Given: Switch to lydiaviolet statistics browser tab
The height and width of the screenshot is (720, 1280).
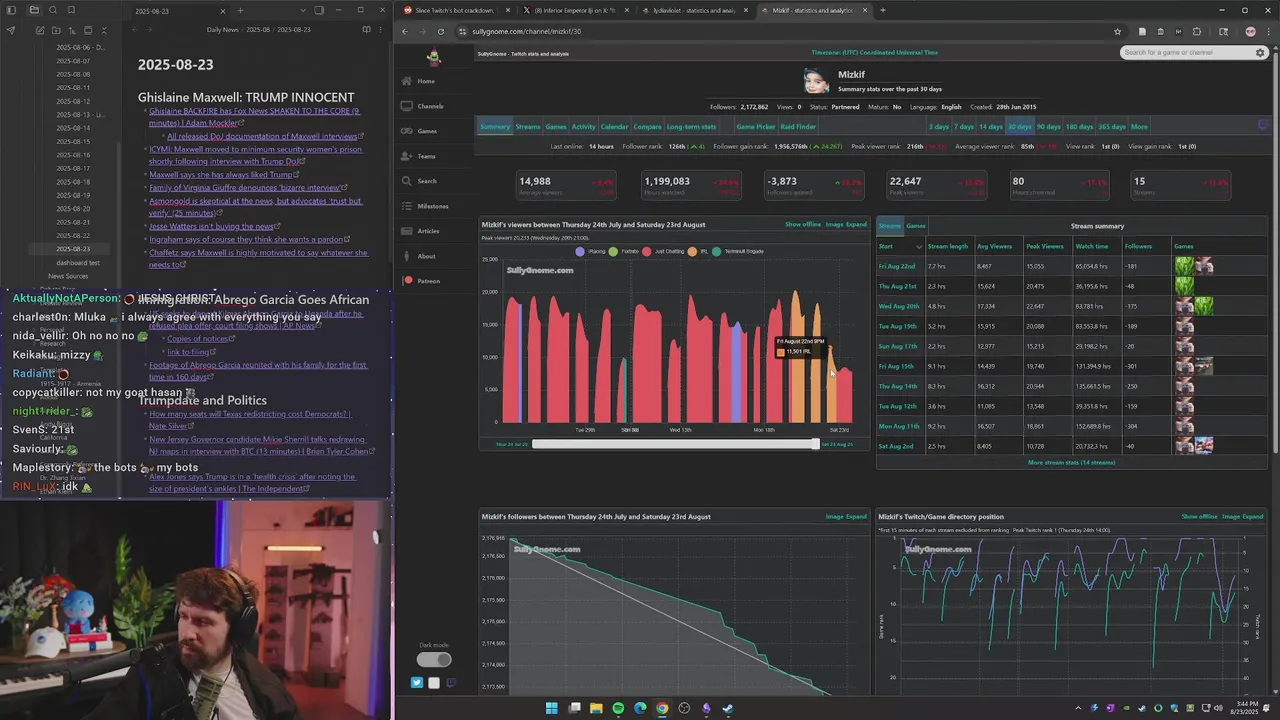Looking at the screenshot, I should (x=694, y=10).
